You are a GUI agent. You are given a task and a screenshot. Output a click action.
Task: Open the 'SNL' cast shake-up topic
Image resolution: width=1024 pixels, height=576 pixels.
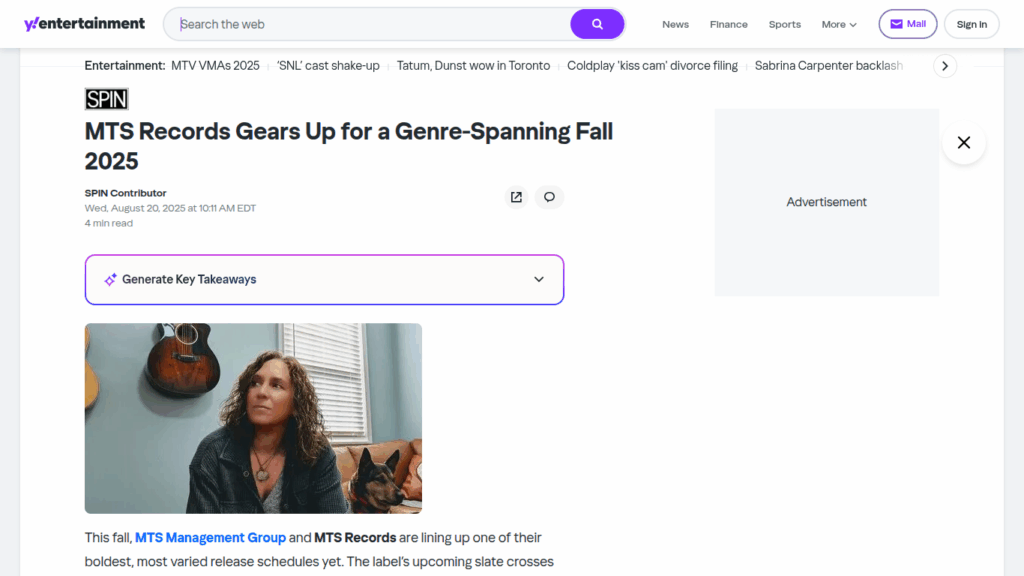[328, 66]
